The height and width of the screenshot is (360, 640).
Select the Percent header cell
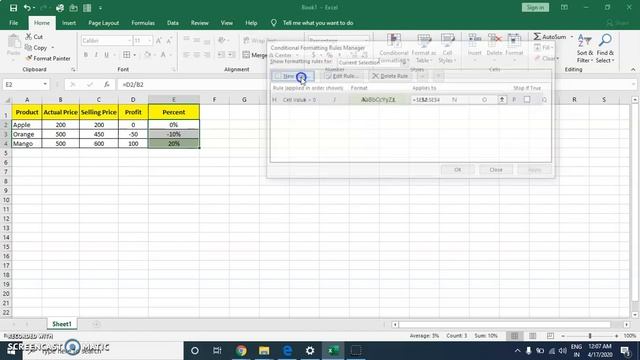pyautogui.click(x=174, y=112)
